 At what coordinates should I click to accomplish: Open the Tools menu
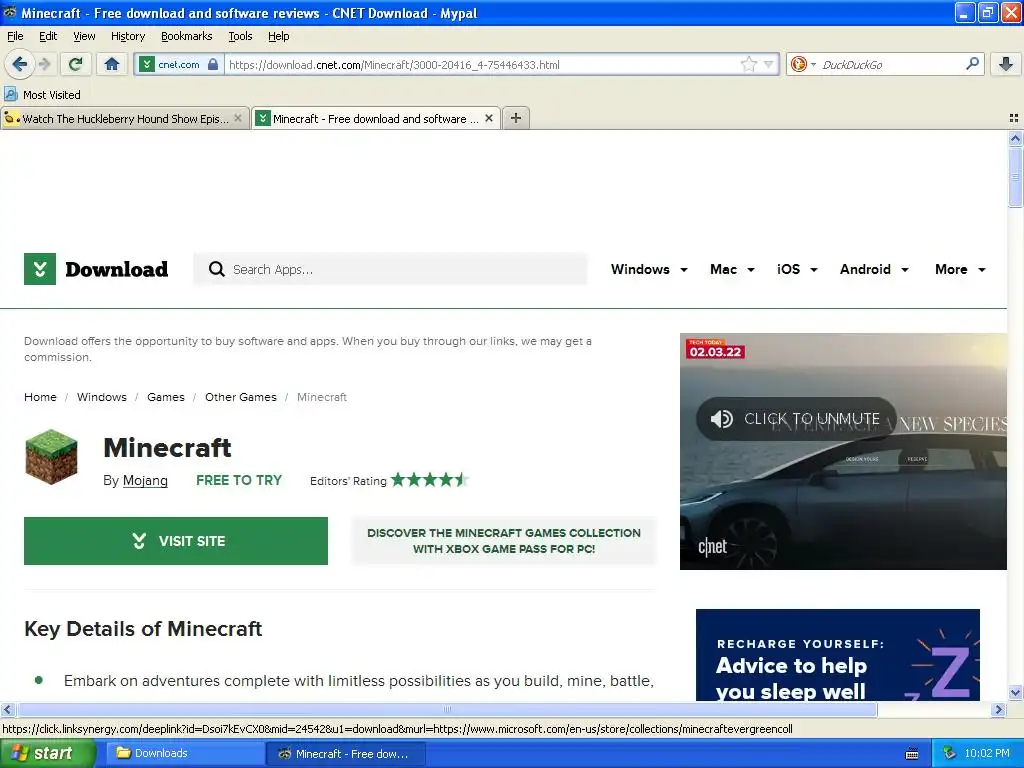(x=240, y=36)
